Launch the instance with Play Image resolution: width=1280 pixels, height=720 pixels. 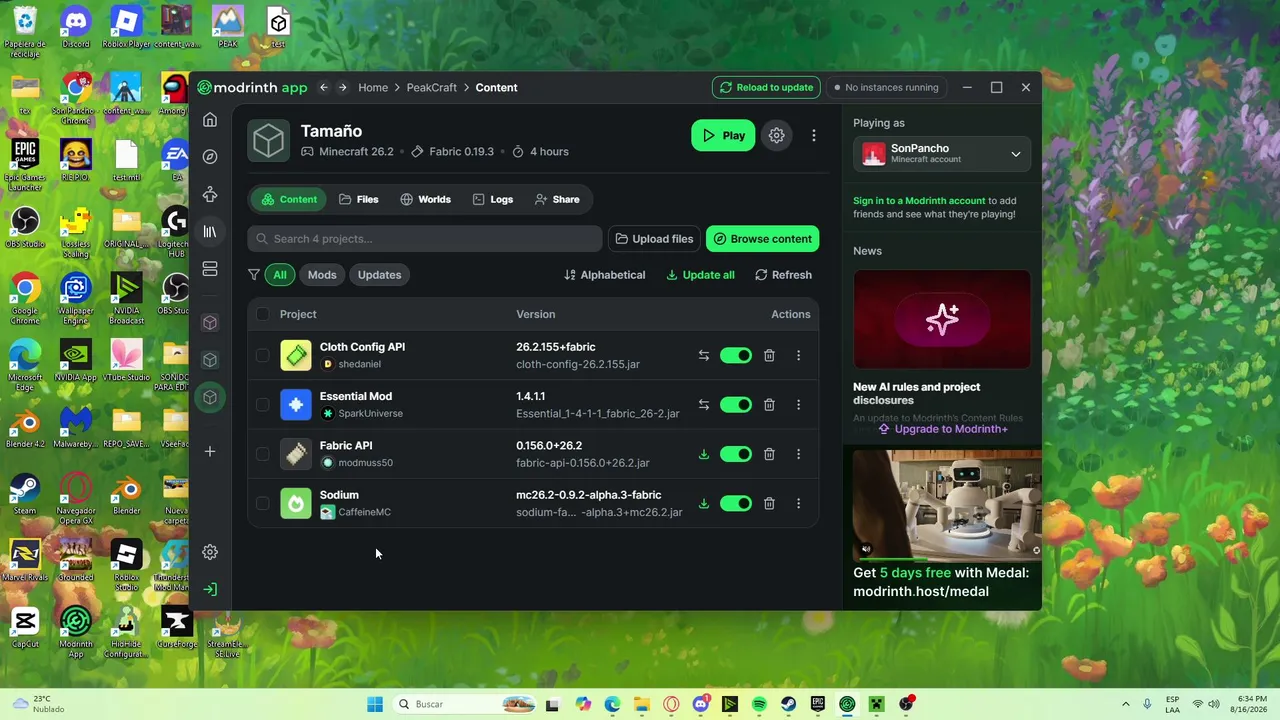coord(723,135)
